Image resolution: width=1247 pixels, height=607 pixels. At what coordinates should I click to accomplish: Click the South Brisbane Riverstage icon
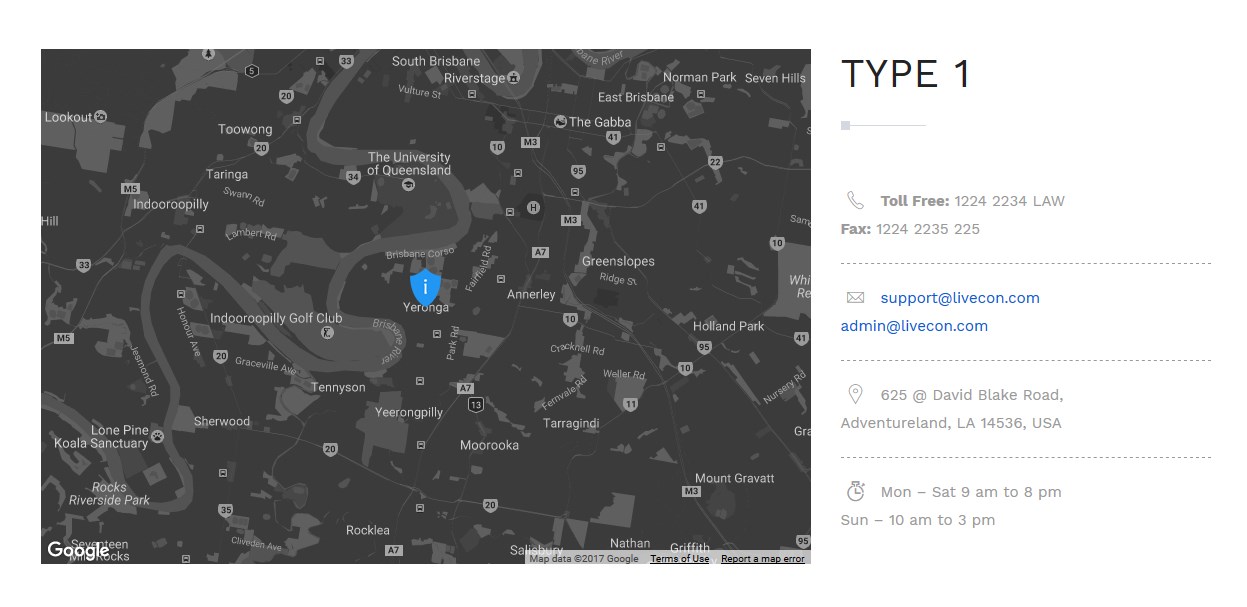click(x=514, y=77)
